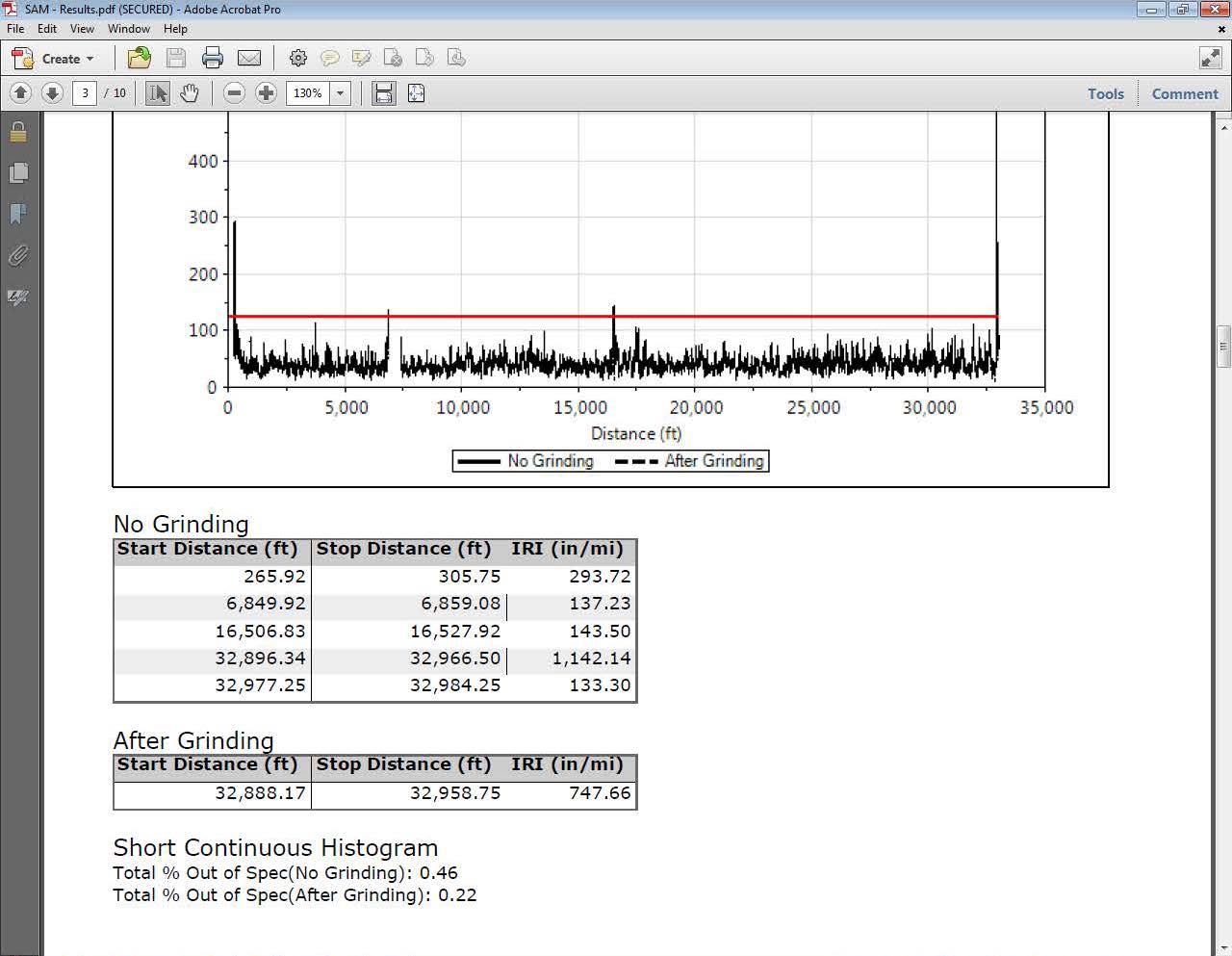Click the Zoom Out minus button
The image size is (1232, 956).
tap(234, 93)
